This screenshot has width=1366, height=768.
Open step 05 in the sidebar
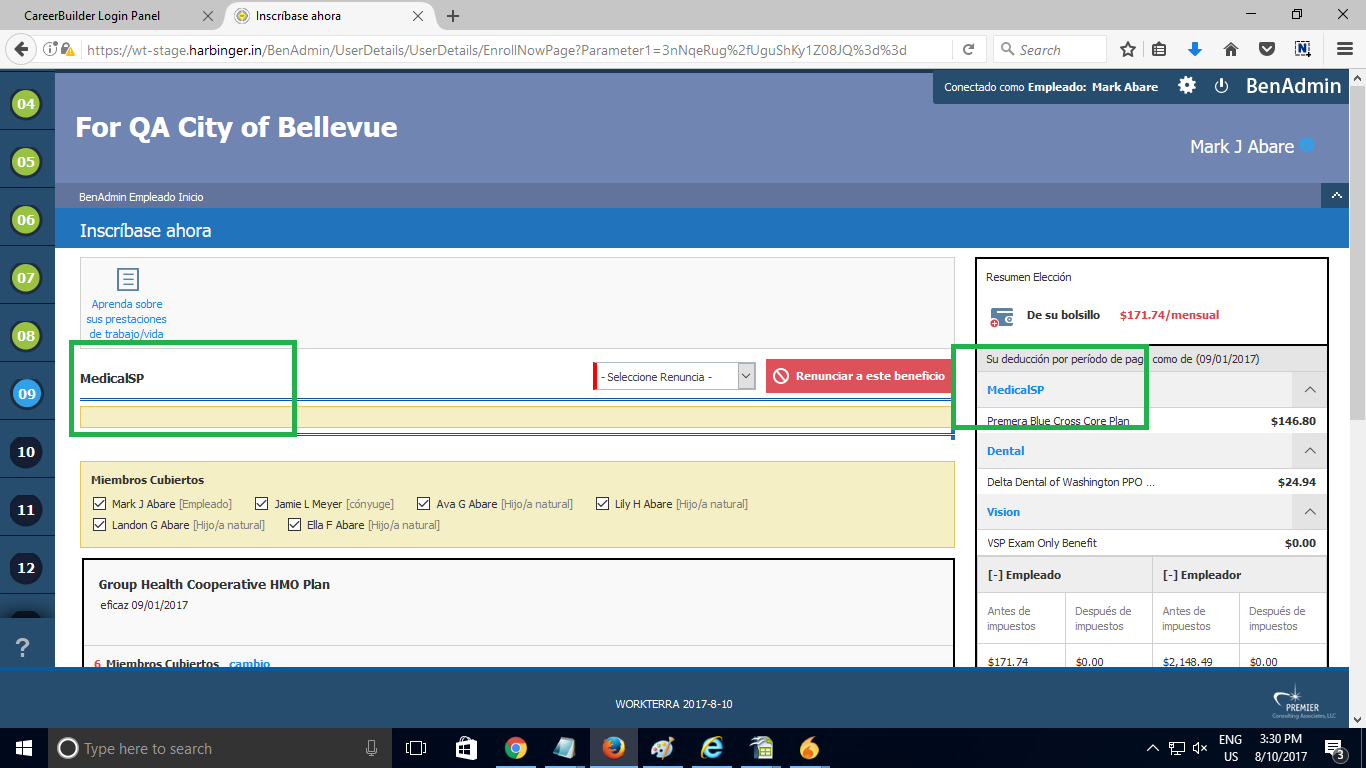26,162
